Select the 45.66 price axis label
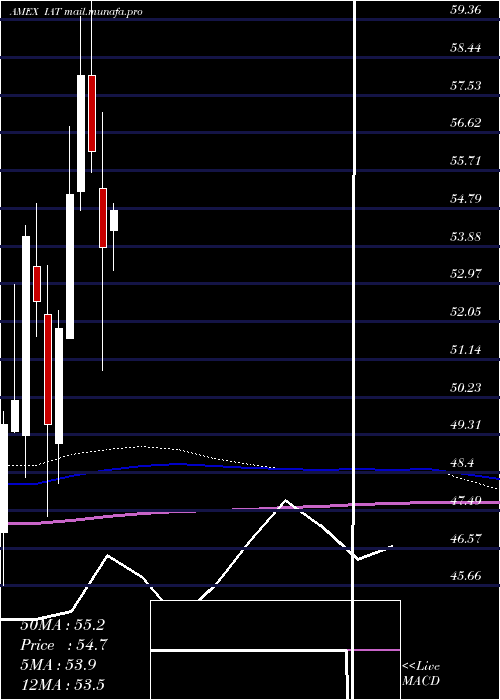The width and height of the screenshot is (500, 700). pos(466,575)
